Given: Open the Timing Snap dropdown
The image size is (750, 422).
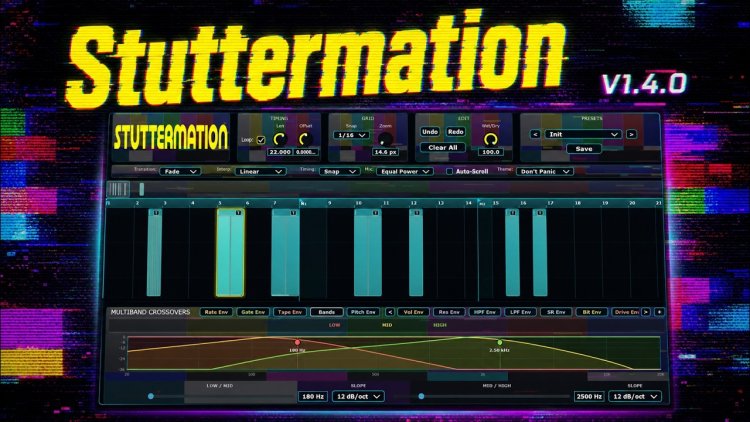Looking at the screenshot, I should tap(339, 171).
